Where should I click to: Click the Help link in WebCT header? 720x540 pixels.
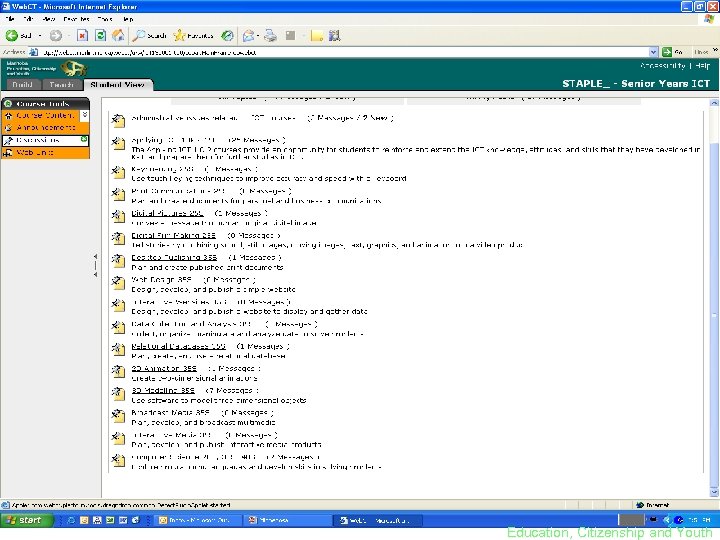tap(702, 66)
